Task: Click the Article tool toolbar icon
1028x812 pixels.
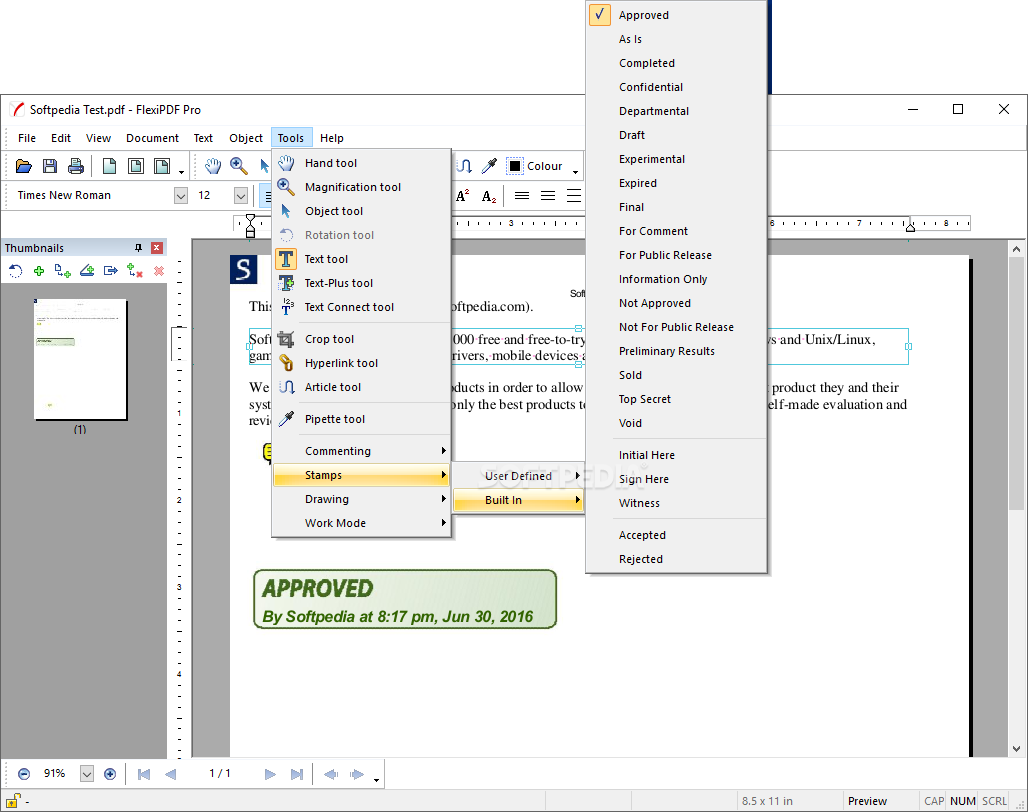Action: [464, 166]
